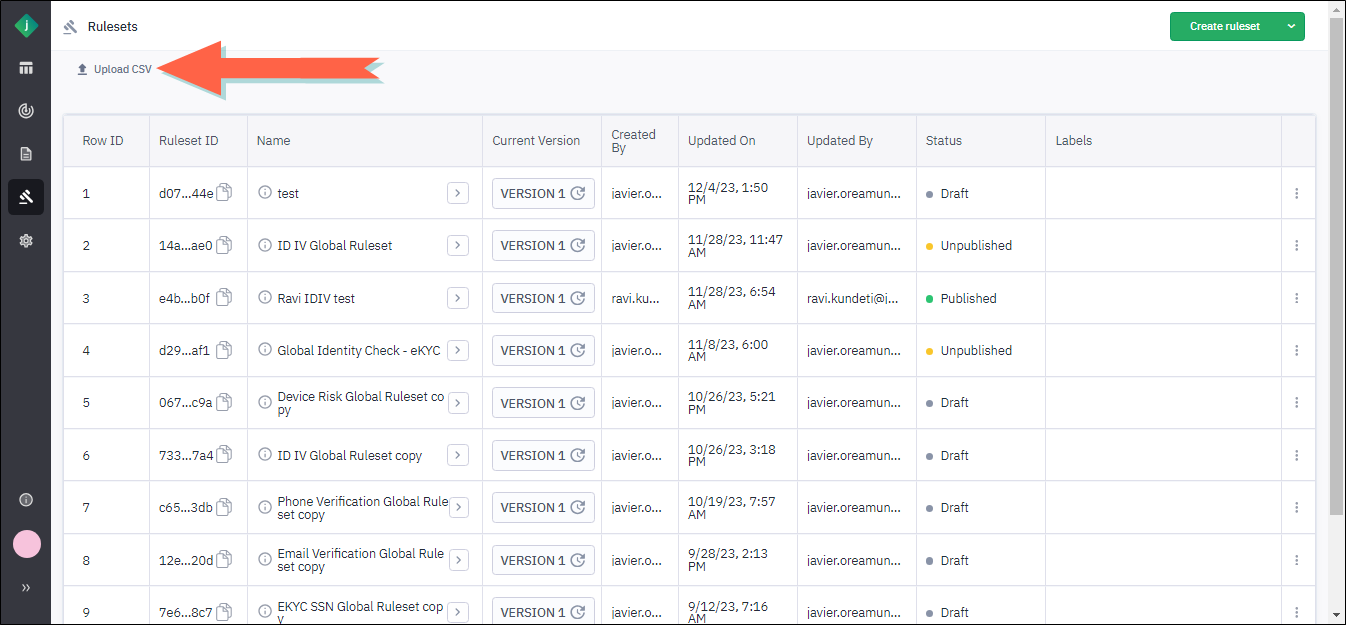The height and width of the screenshot is (625, 1346).
Task: Open the settings gear in sidebar
Action: click(26, 240)
